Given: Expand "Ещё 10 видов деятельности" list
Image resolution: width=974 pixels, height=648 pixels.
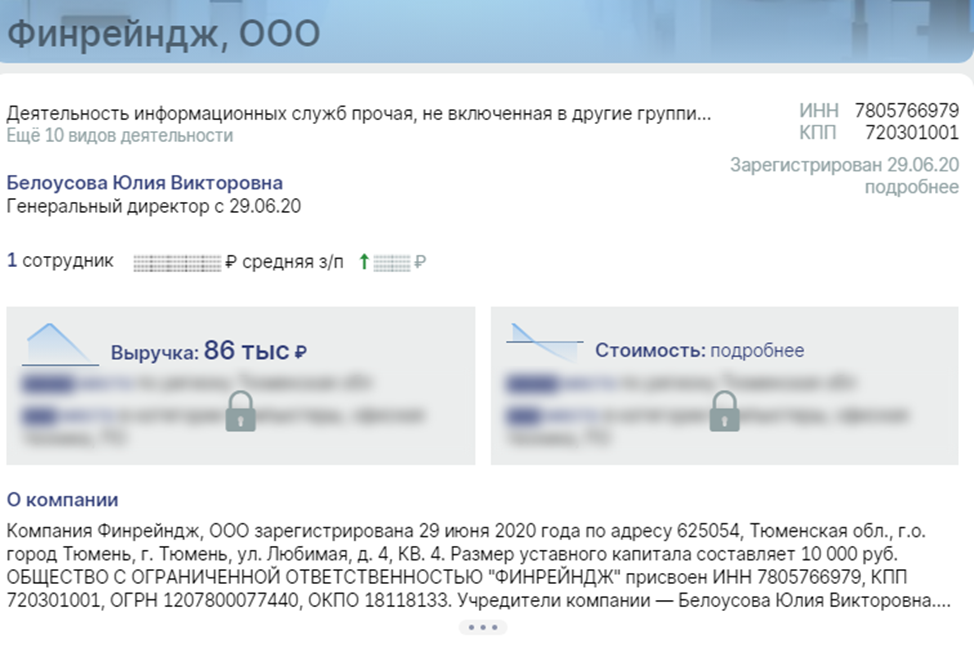Looking at the screenshot, I should (x=120, y=135).
